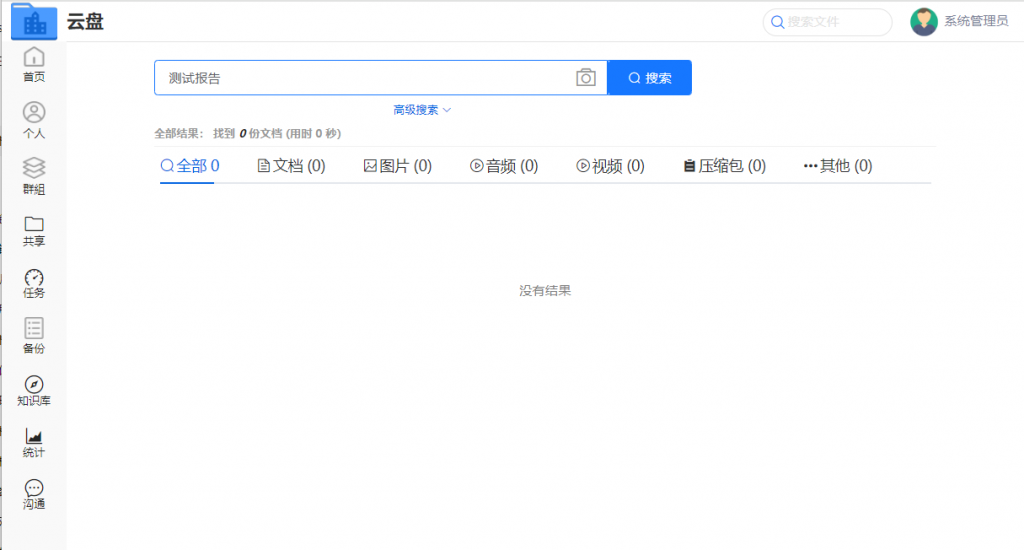The width and height of the screenshot is (1024, 550).
Task: Click the camera image search icon
Action: 586,78
